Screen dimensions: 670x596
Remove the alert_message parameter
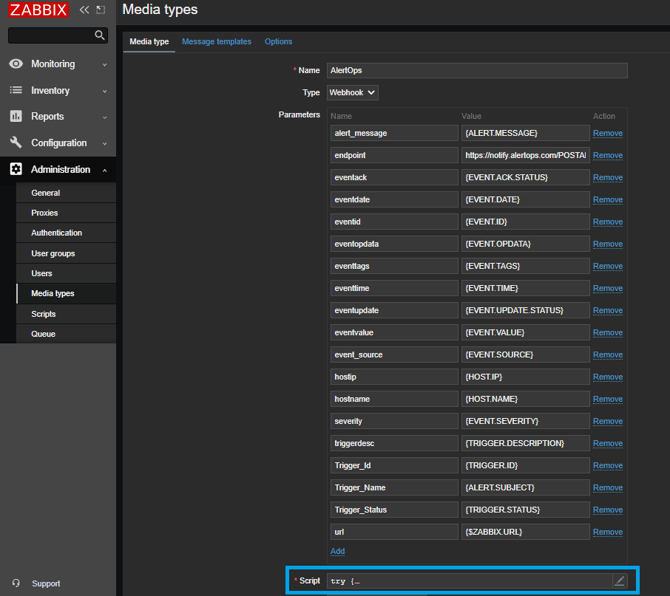pos(607,133)
